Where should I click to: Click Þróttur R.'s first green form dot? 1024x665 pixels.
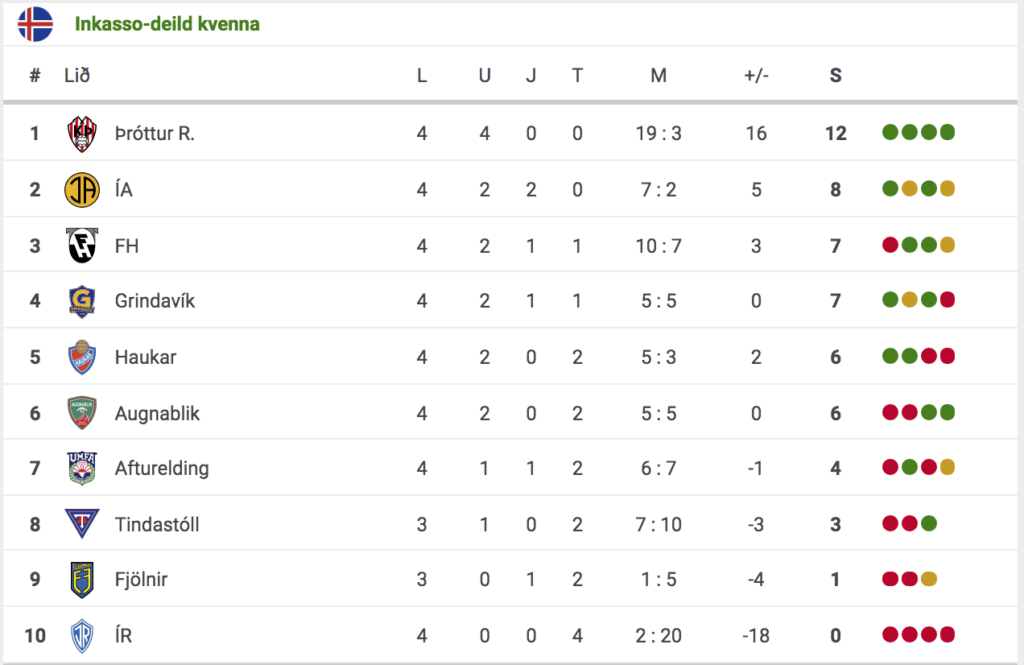tap(889, 133)
